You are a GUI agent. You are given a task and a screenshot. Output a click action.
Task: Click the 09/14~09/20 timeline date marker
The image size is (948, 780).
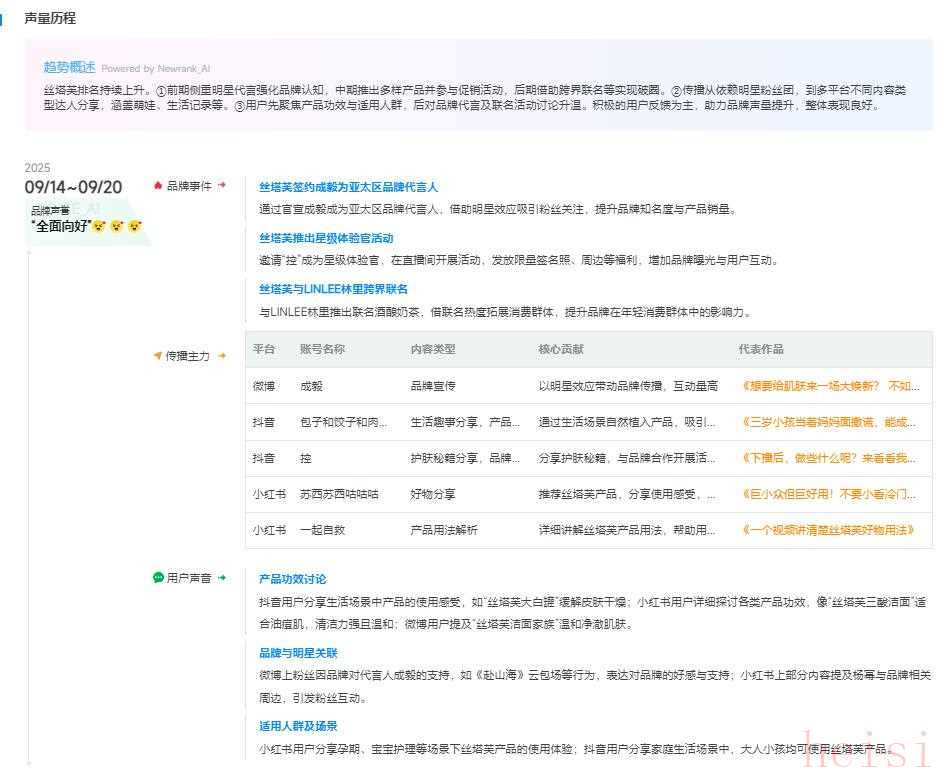coord(73,187)
